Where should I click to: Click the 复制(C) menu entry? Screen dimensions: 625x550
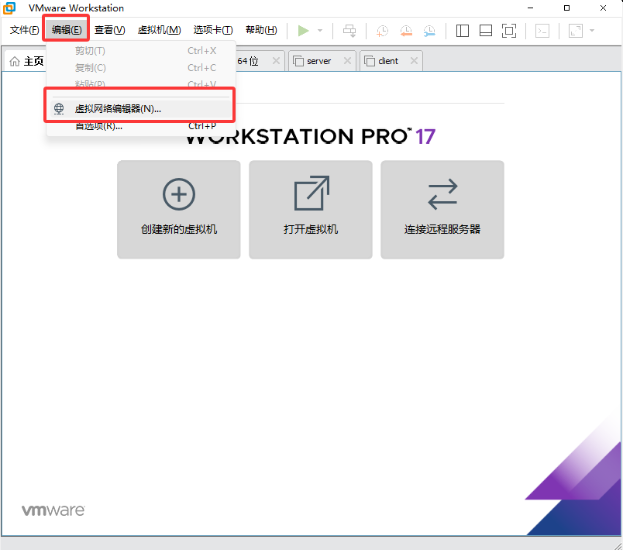click(x=139, y=68)
